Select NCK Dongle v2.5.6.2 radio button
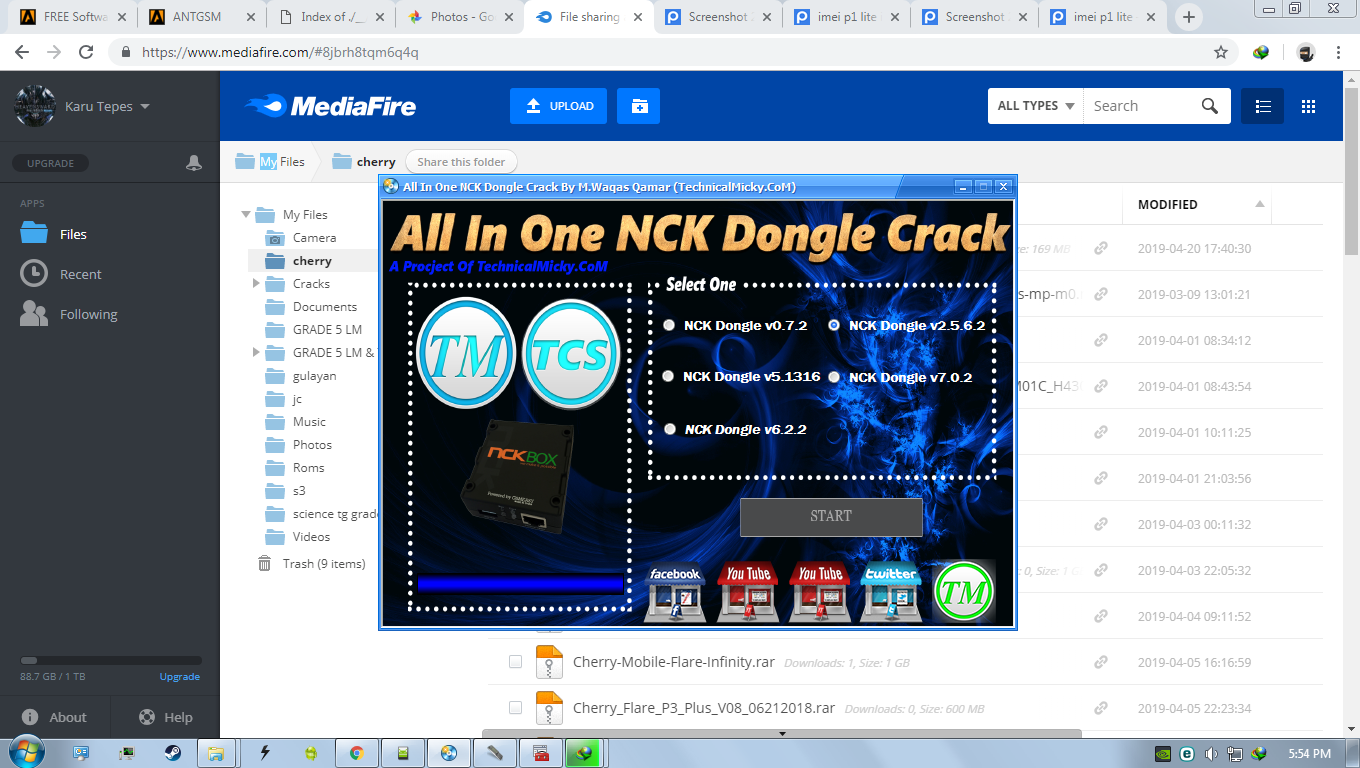Viewport: 1360px width, 768px height. click(x=834, y=325)
